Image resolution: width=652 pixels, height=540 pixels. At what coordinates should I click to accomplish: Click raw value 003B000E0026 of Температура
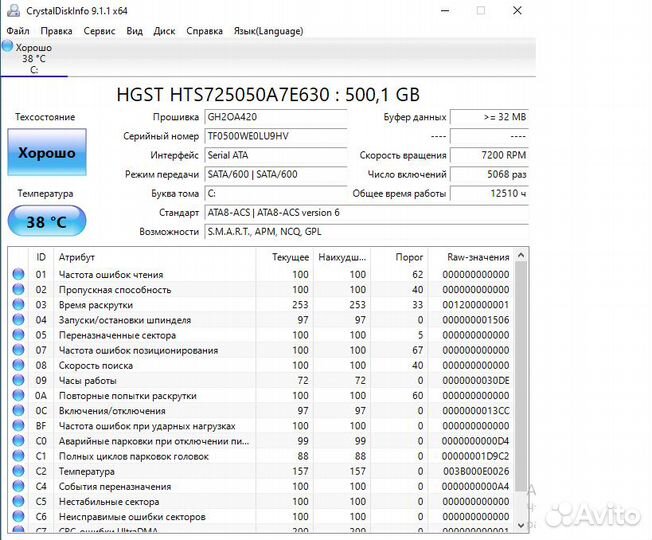click(475, 471)
